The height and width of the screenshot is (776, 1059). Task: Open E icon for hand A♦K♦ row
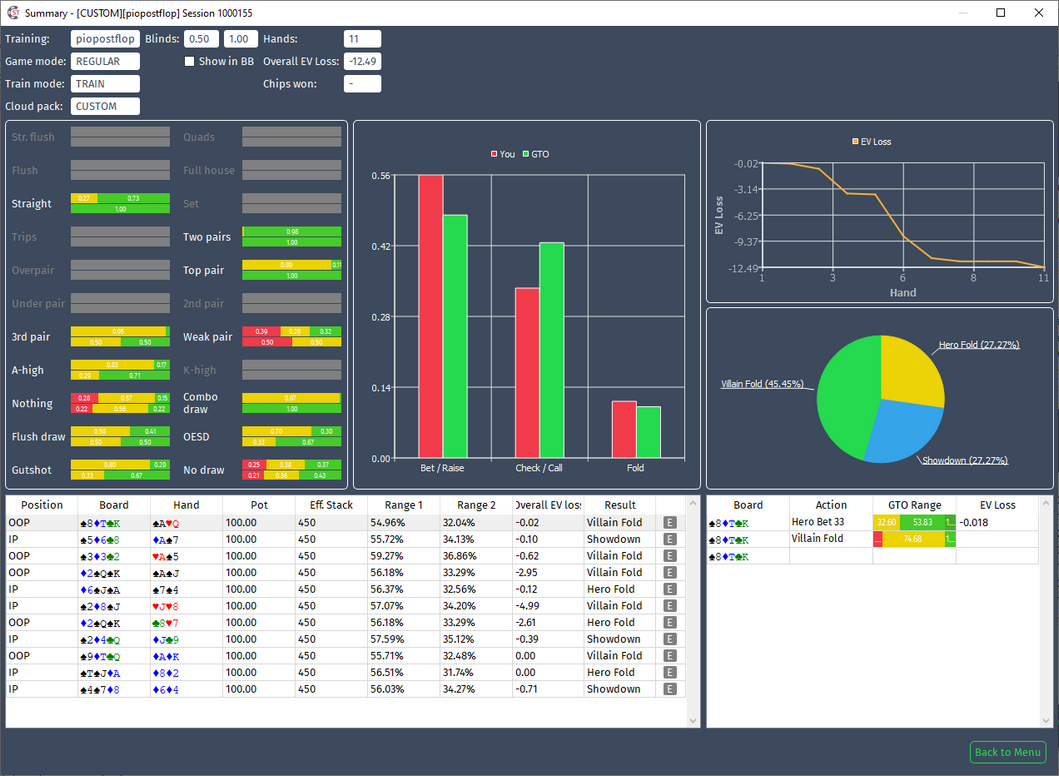pyautogui.click(x=669, y=656)
